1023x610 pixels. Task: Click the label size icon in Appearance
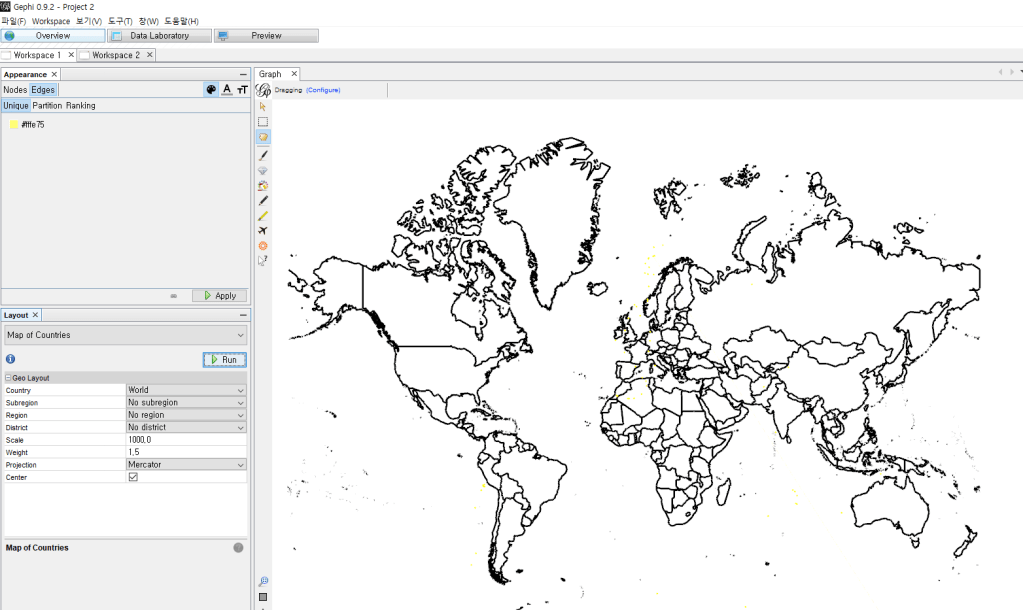click(x=242, y=89)
